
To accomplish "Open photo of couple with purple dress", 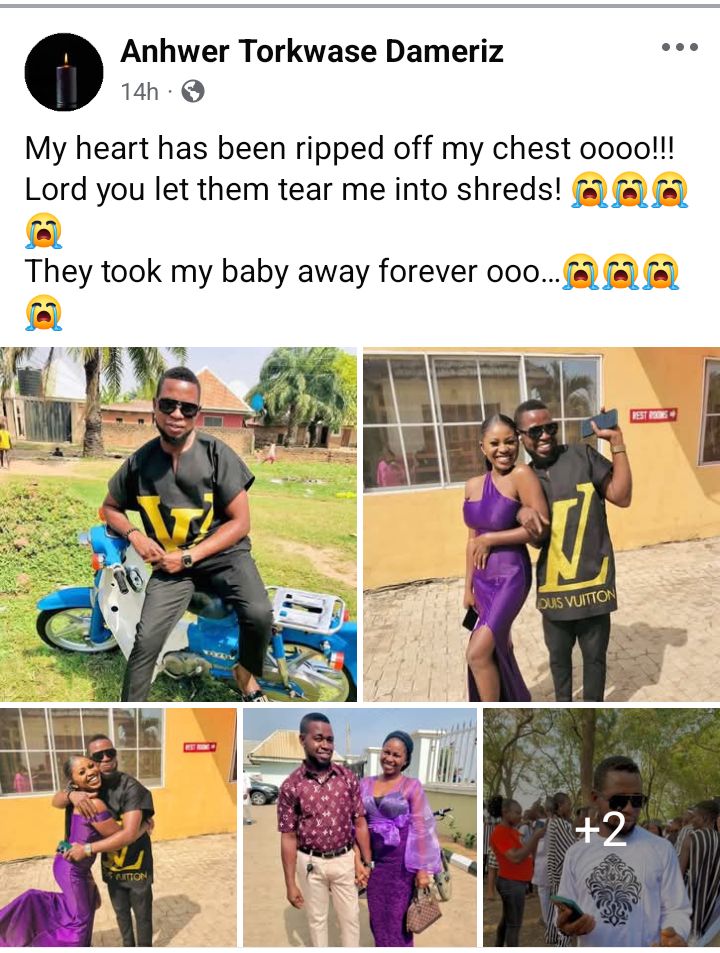I will click(541, 524).
